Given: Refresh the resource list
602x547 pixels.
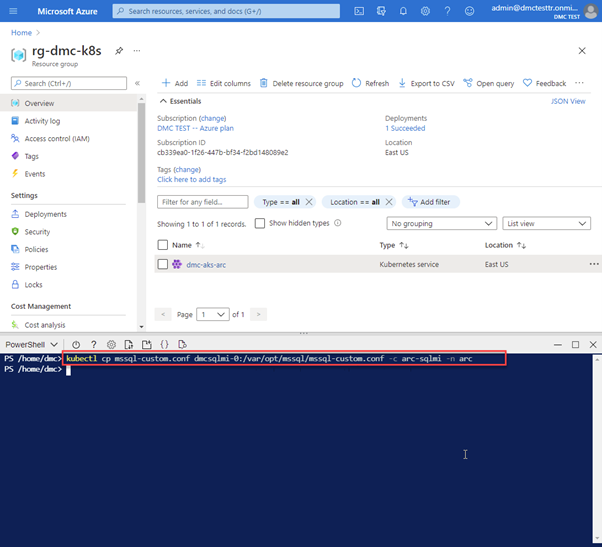Looking at the screenshot, I should click(370, 83).
